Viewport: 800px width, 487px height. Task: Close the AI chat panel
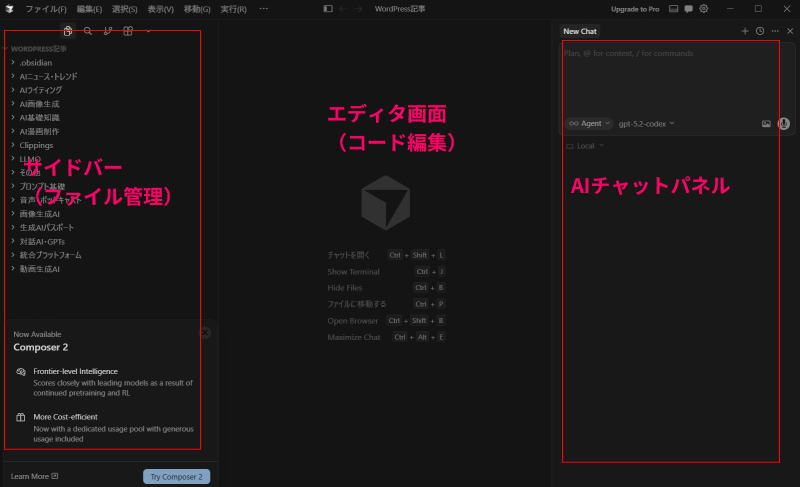point(790,31)
